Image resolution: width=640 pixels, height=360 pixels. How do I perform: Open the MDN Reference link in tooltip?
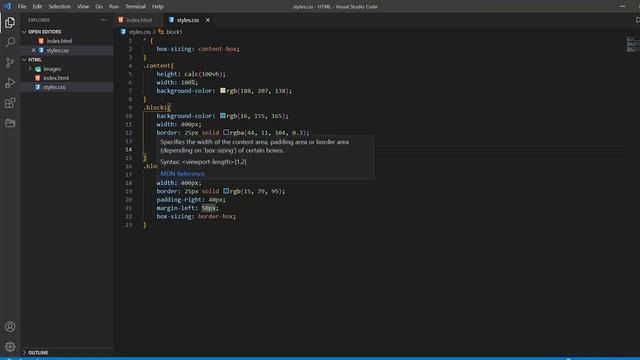click(182, 173)
